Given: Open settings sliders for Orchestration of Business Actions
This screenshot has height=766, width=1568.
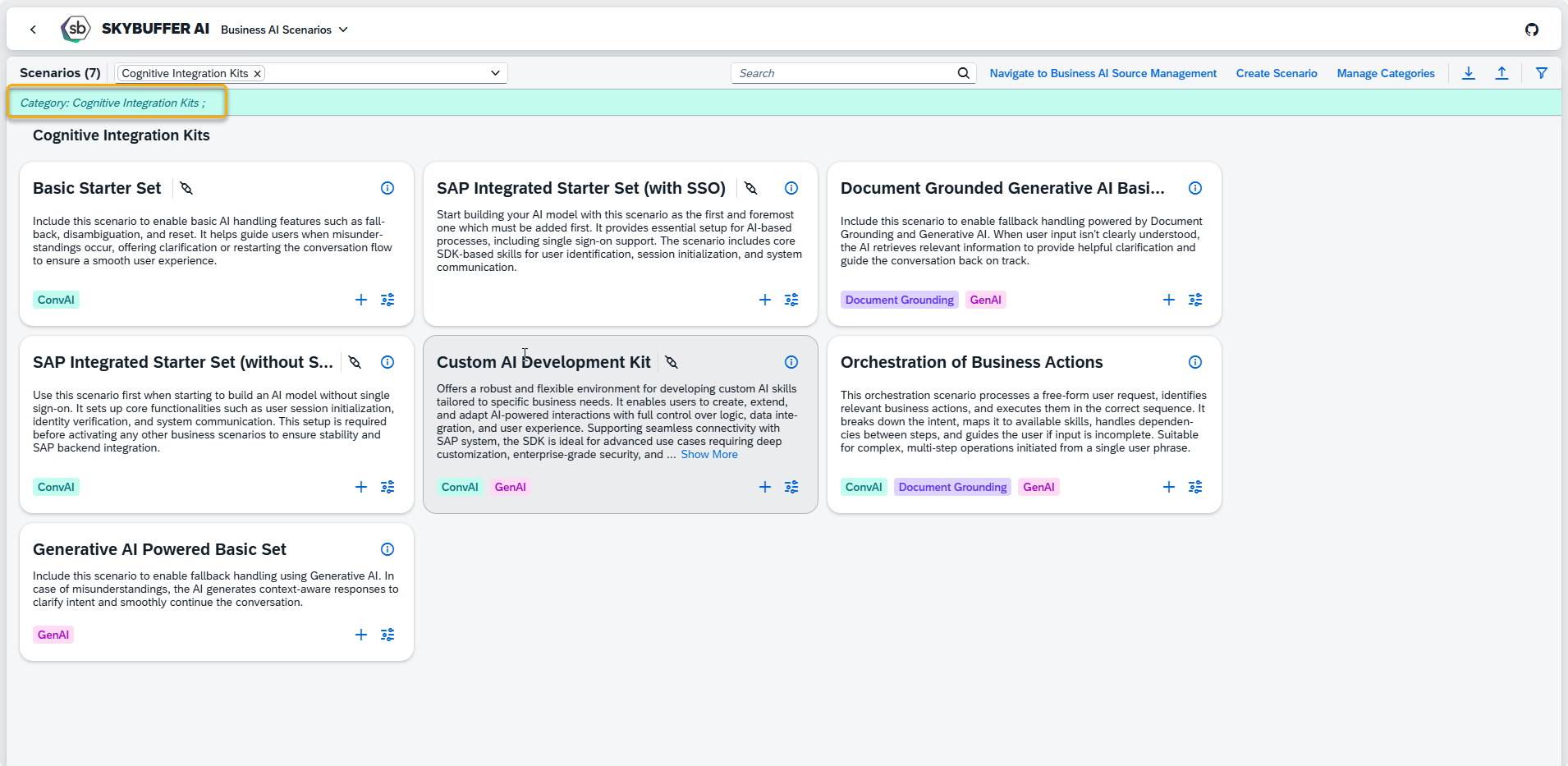Looking at the screenshot, I should click(1195, 487).
